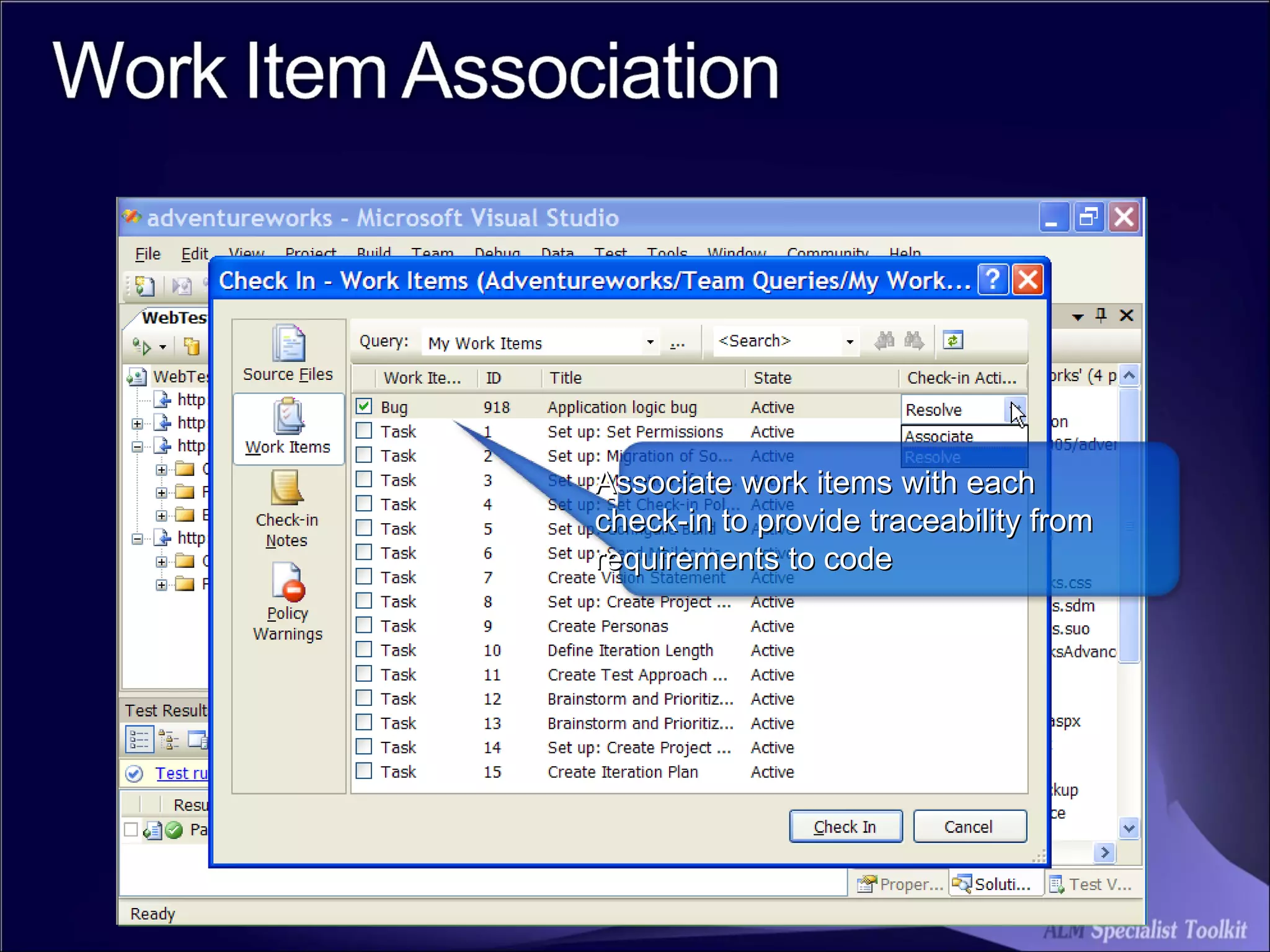
Task: Select Resolve in the check-in action list
Action: pos(964,457)
